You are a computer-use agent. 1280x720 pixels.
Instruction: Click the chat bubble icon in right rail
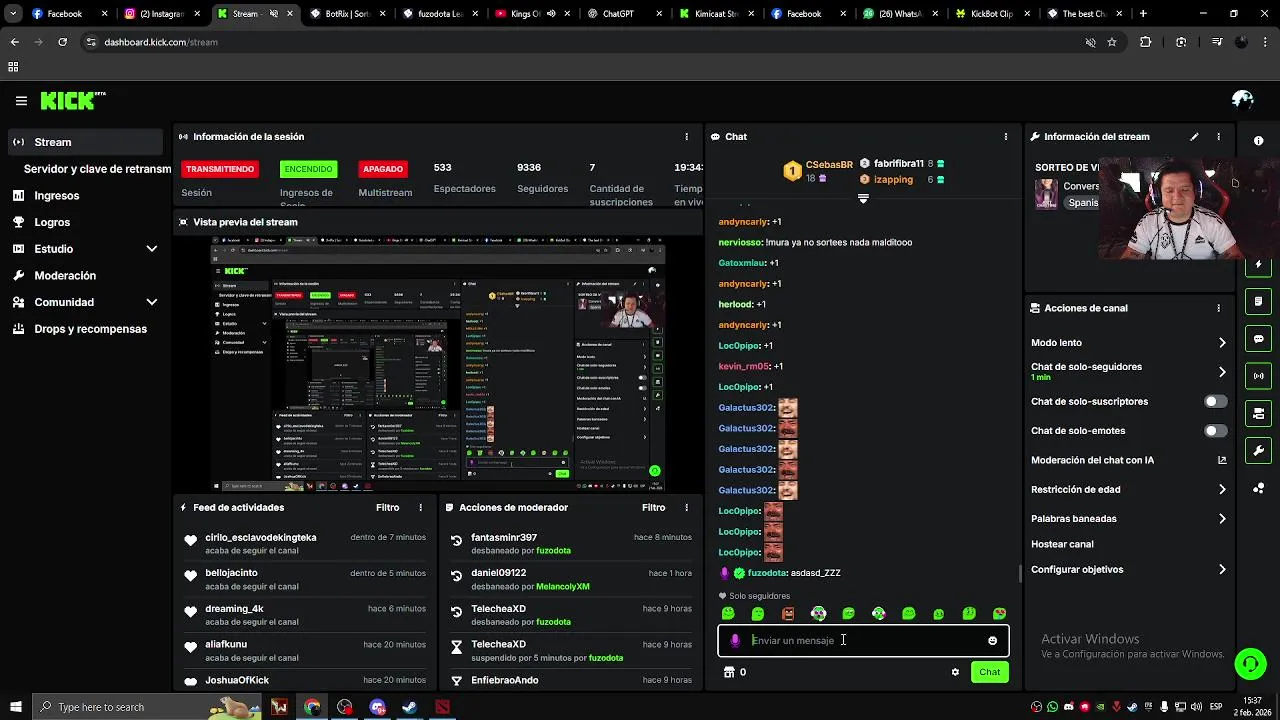tap(1258, 339)
